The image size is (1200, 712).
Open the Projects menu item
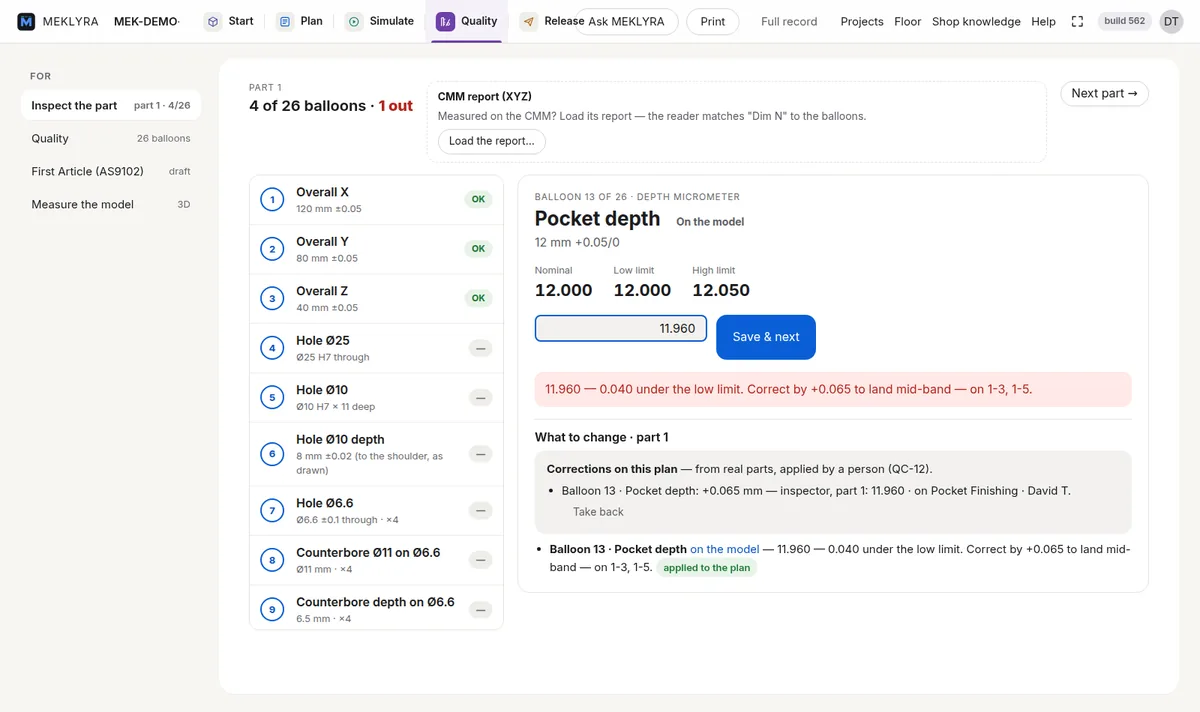pos(862,21)
